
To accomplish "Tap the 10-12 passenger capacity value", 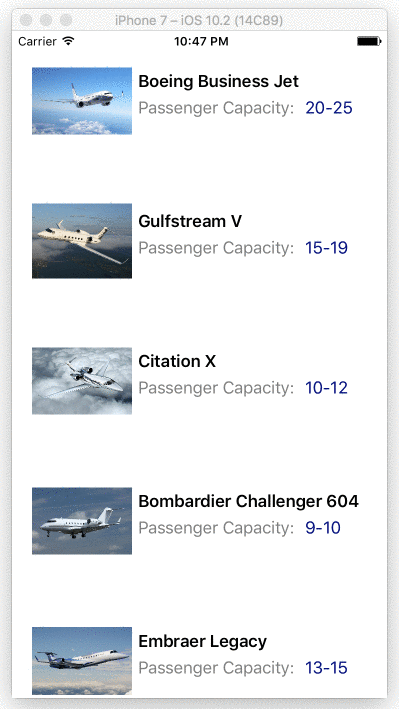I will click(x=327, y=388).
